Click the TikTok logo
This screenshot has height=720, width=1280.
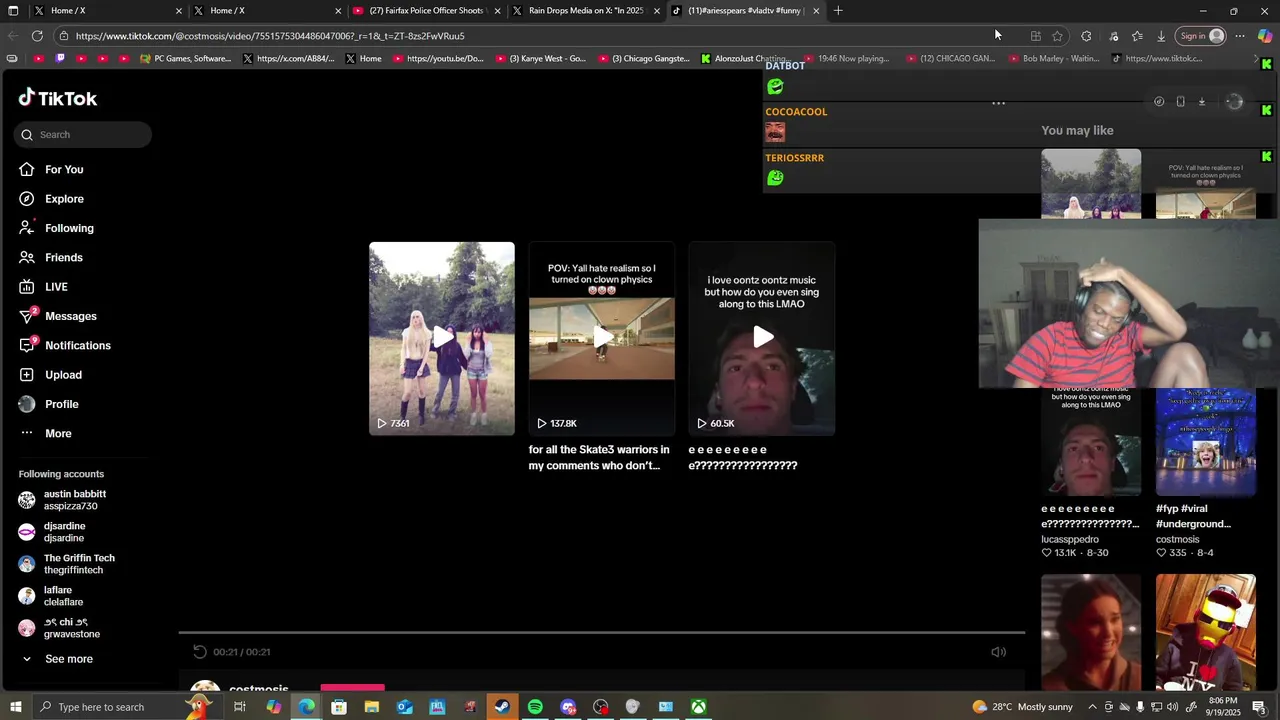(58, 98)
